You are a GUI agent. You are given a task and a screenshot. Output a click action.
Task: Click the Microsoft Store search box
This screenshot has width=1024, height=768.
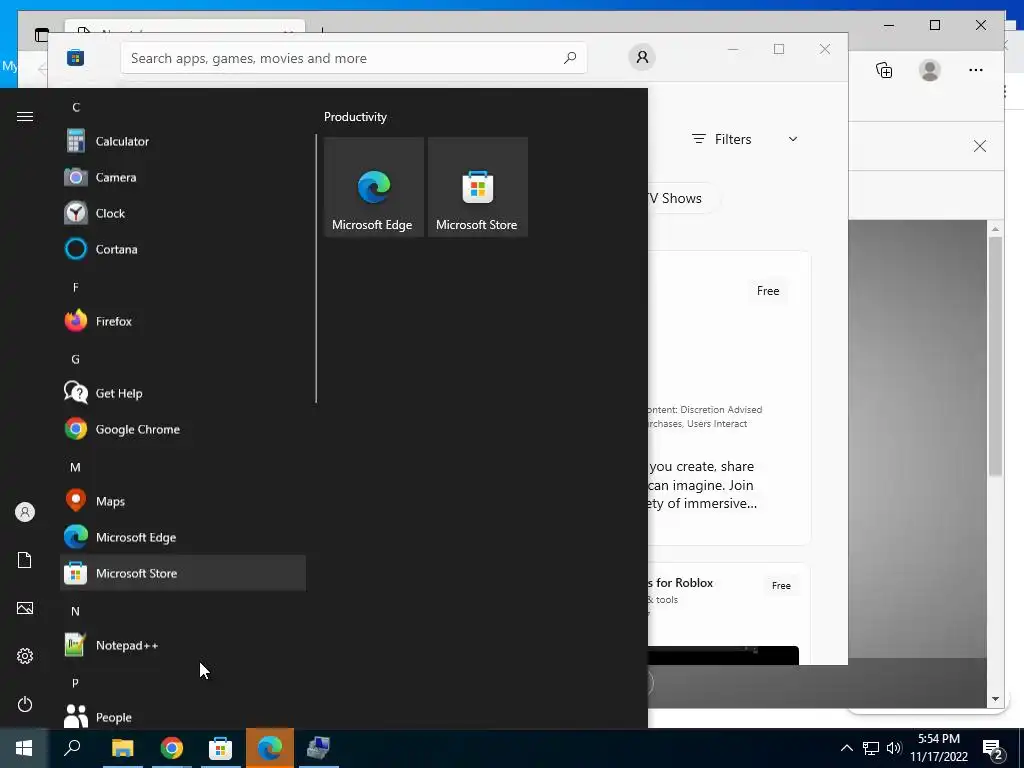pyautogui.click(x=353, y=58)
